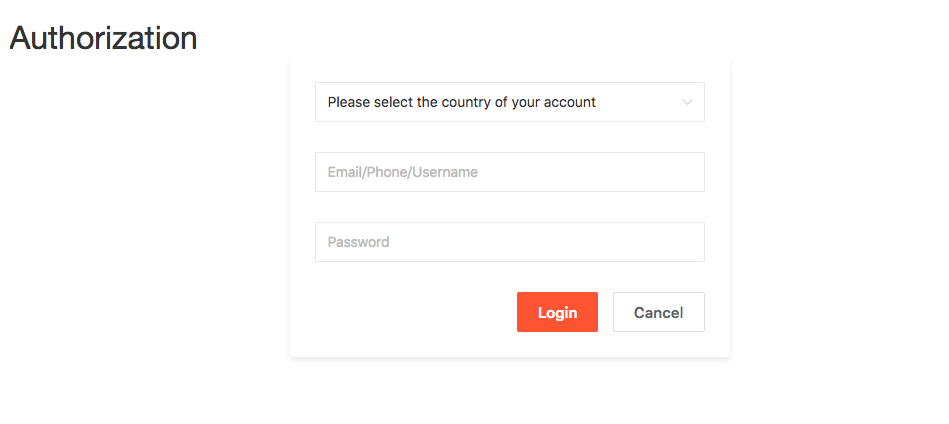Submit the form with Login
Viewport: 949px width, 424px height.
coord(557,312)
